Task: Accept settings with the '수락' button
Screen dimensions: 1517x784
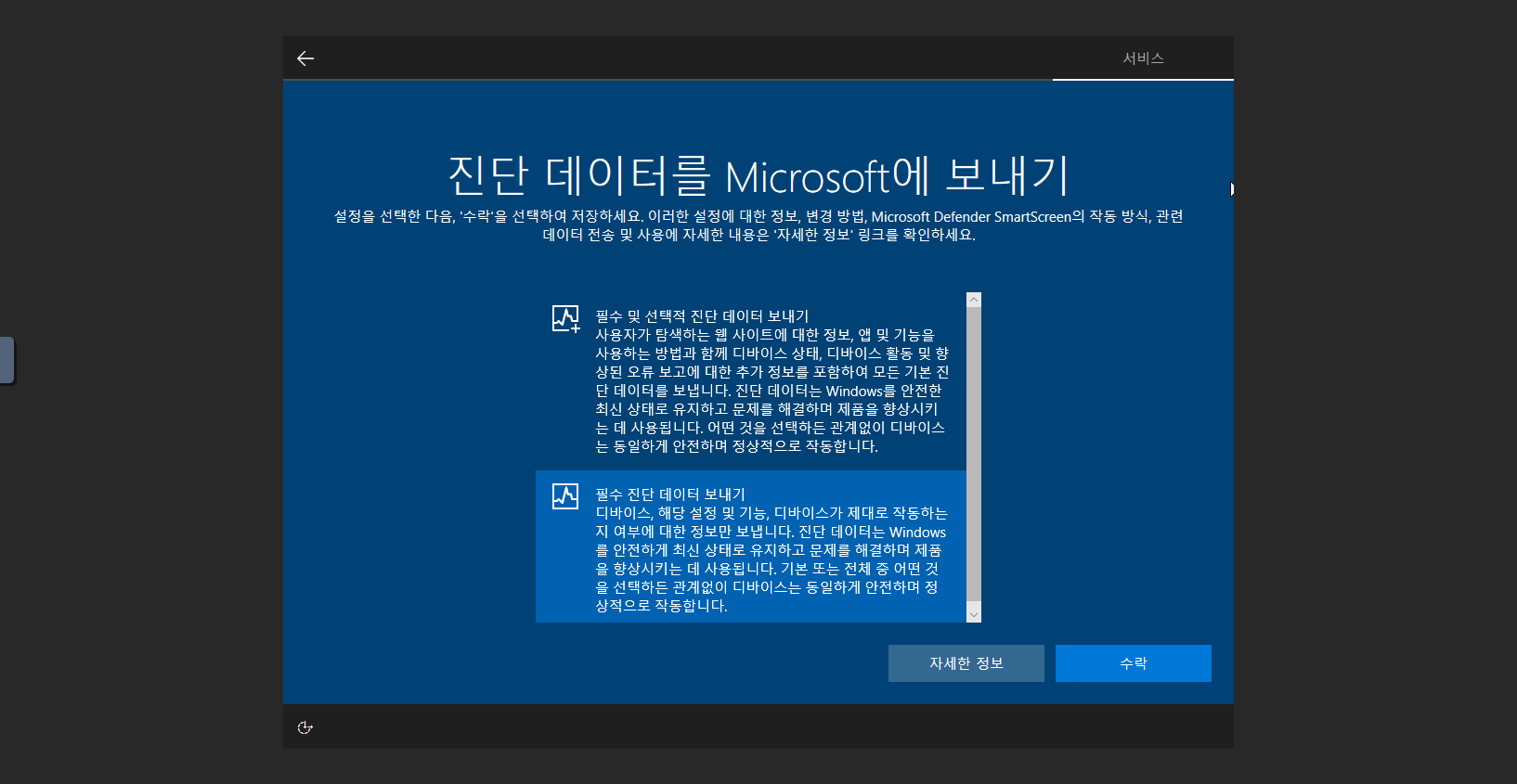Action: tap(1133, 663)
